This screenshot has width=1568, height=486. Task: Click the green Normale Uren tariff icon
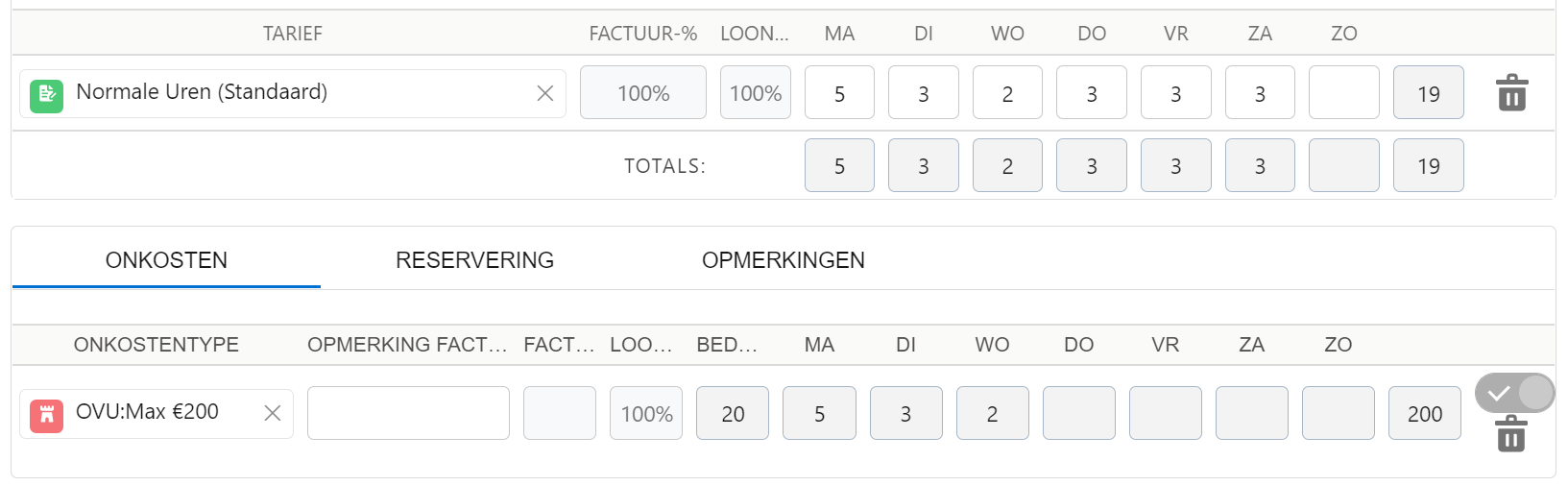tap(47, 95)
